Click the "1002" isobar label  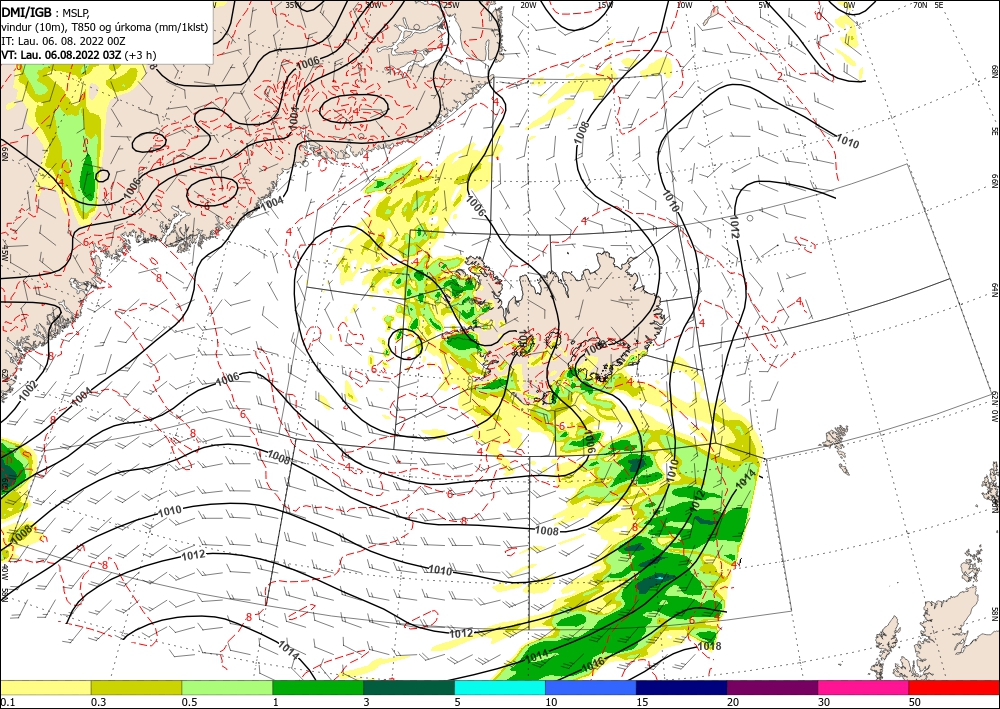coord(28,390)
